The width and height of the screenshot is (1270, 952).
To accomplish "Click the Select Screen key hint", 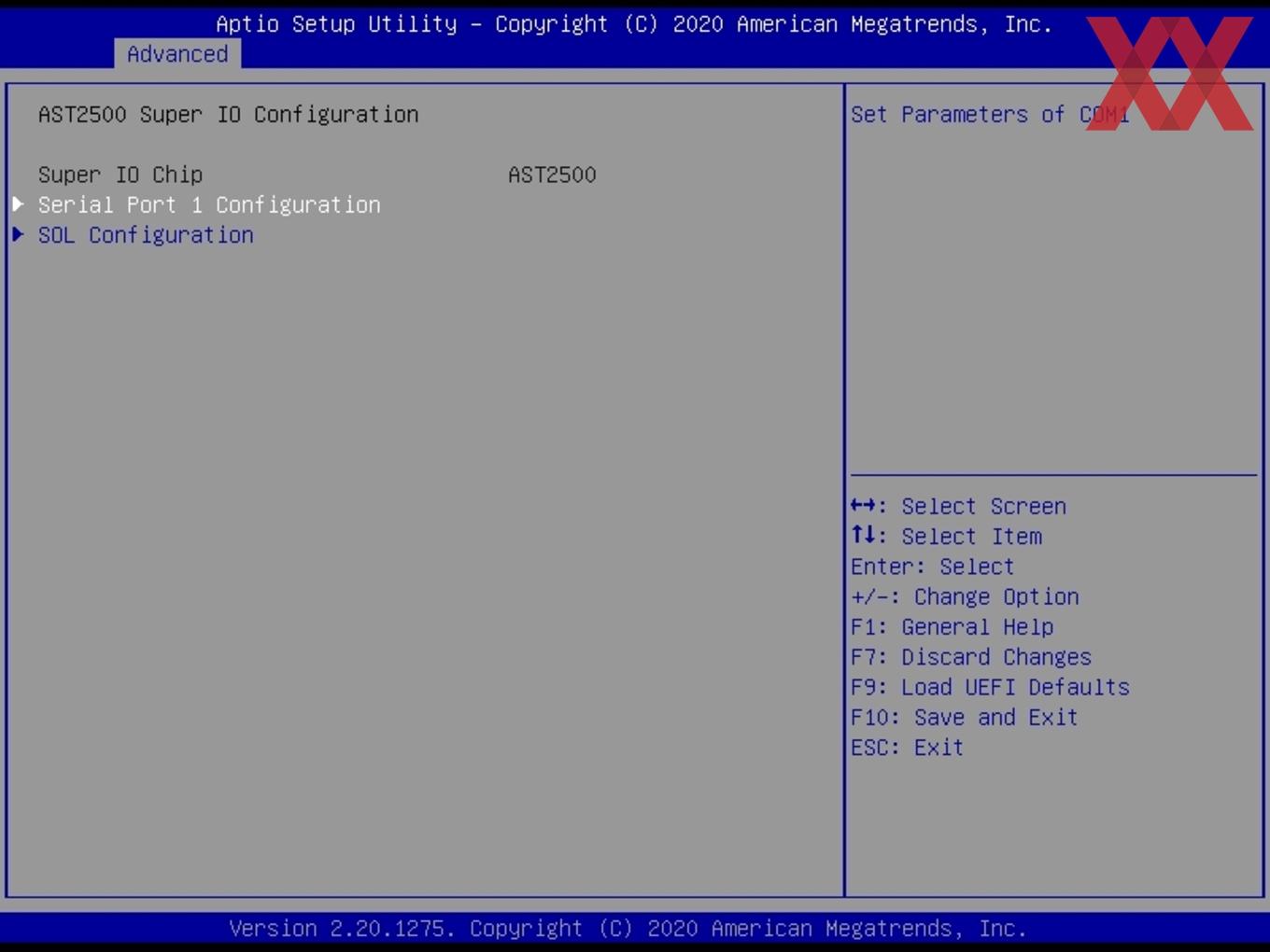I will [958, 506].
